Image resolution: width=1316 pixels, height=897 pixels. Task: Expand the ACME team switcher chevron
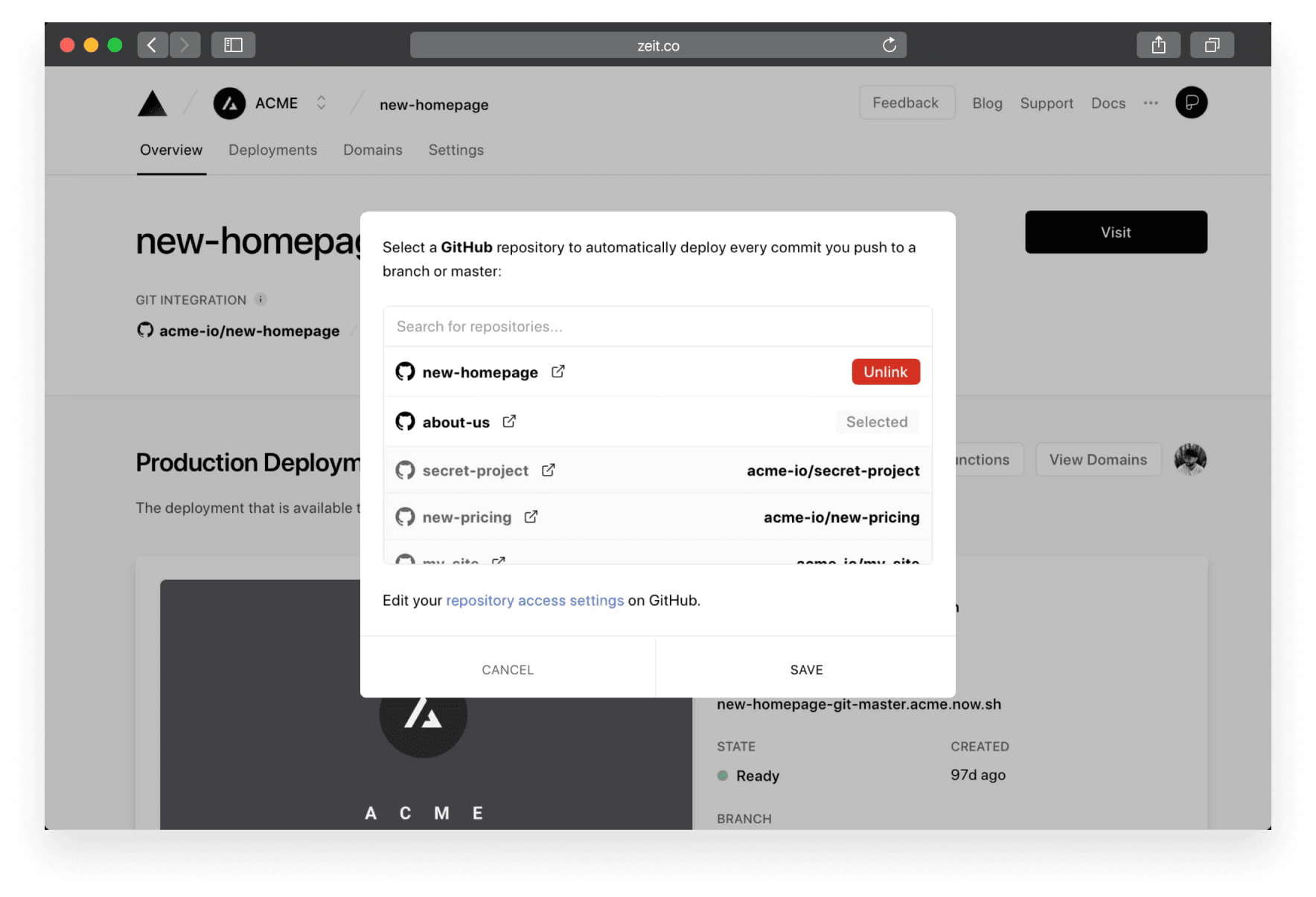point(321,103)
